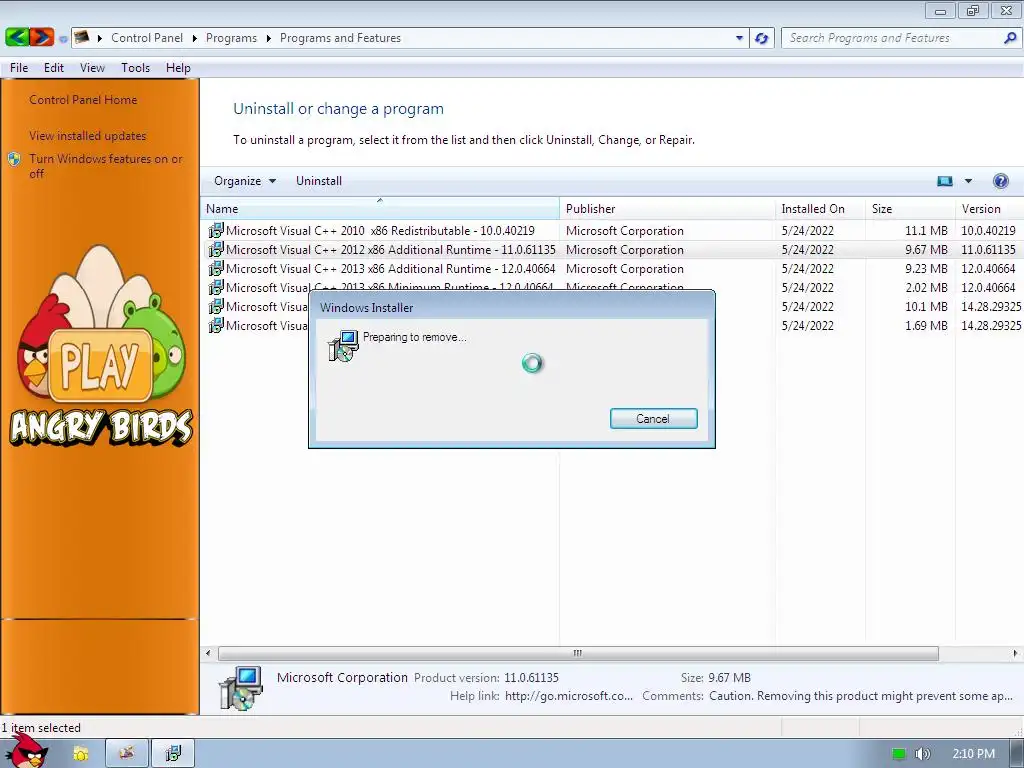Click the details pane product icon

[240, 688]
